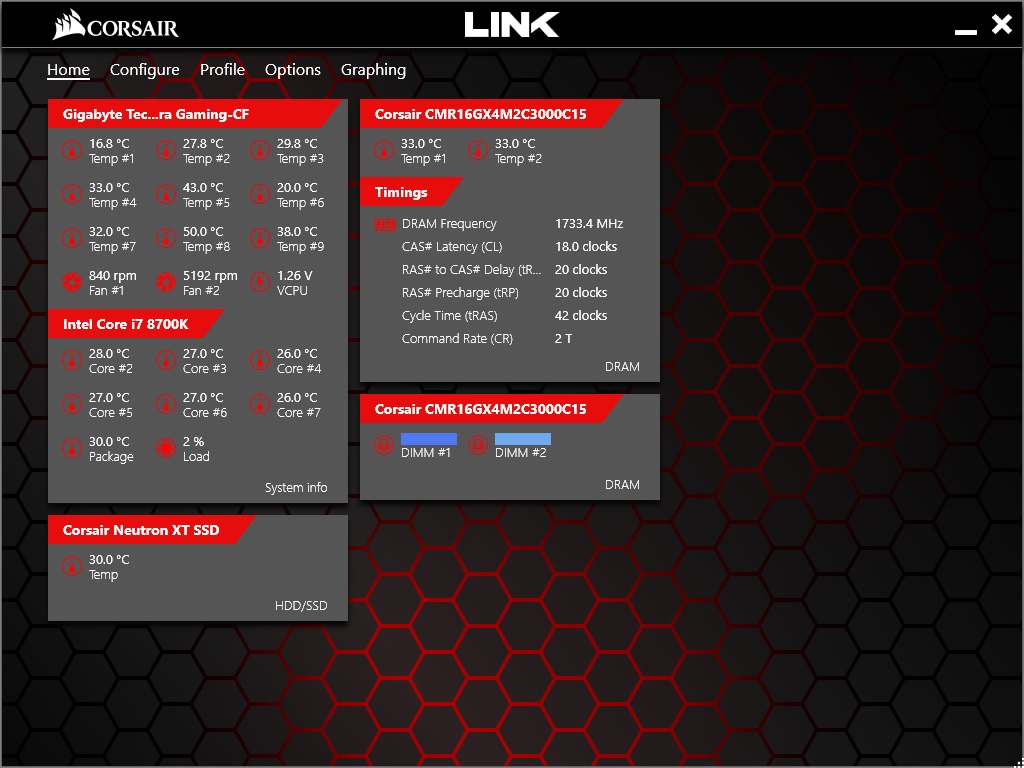The height and width of the screenshot is (768, 1024).
Task: Select the CPU Load icon
Action: (x=166, y=449)
